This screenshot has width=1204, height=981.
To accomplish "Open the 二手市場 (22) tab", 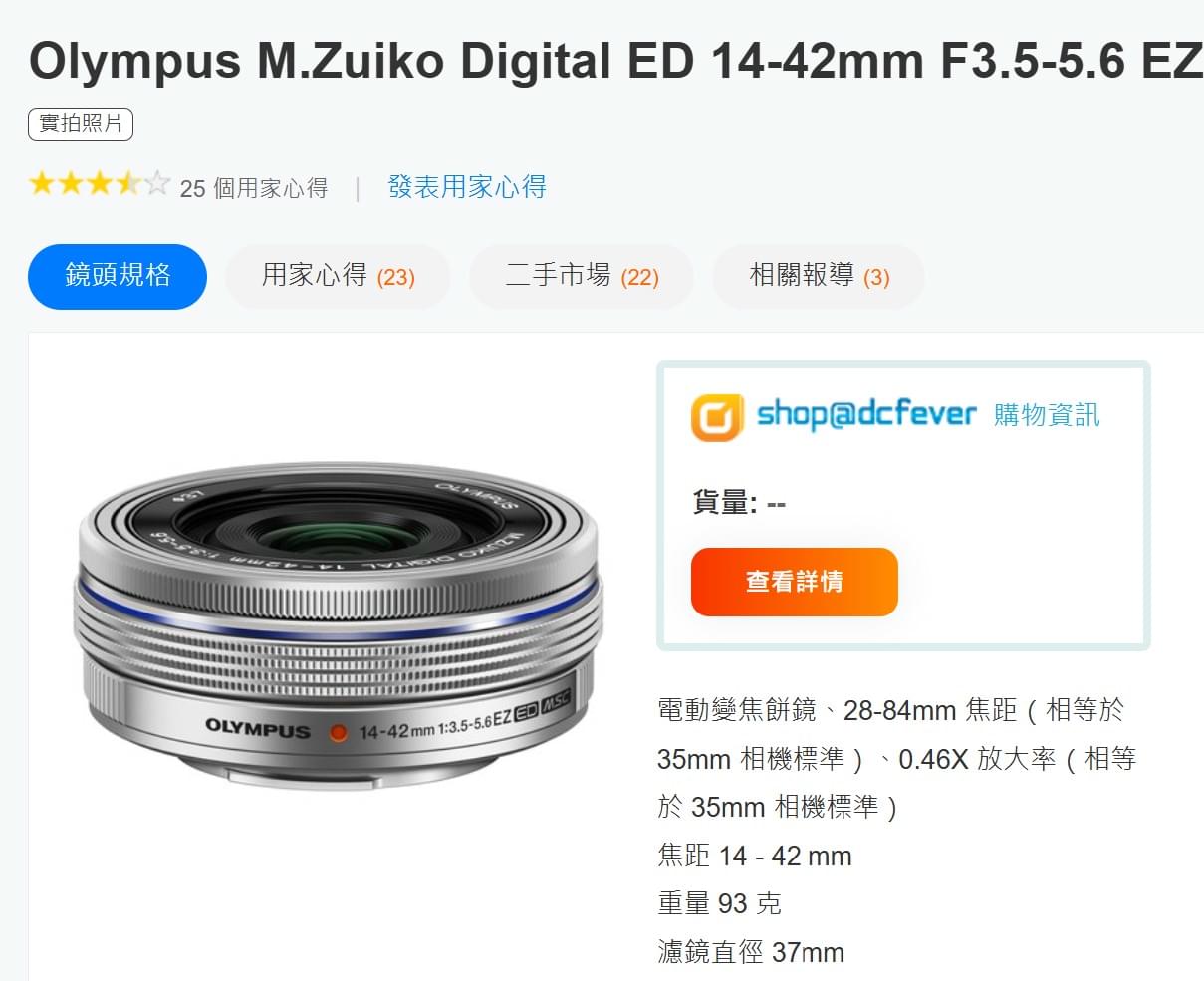I will pyautogui.click(x=582, y=276).
